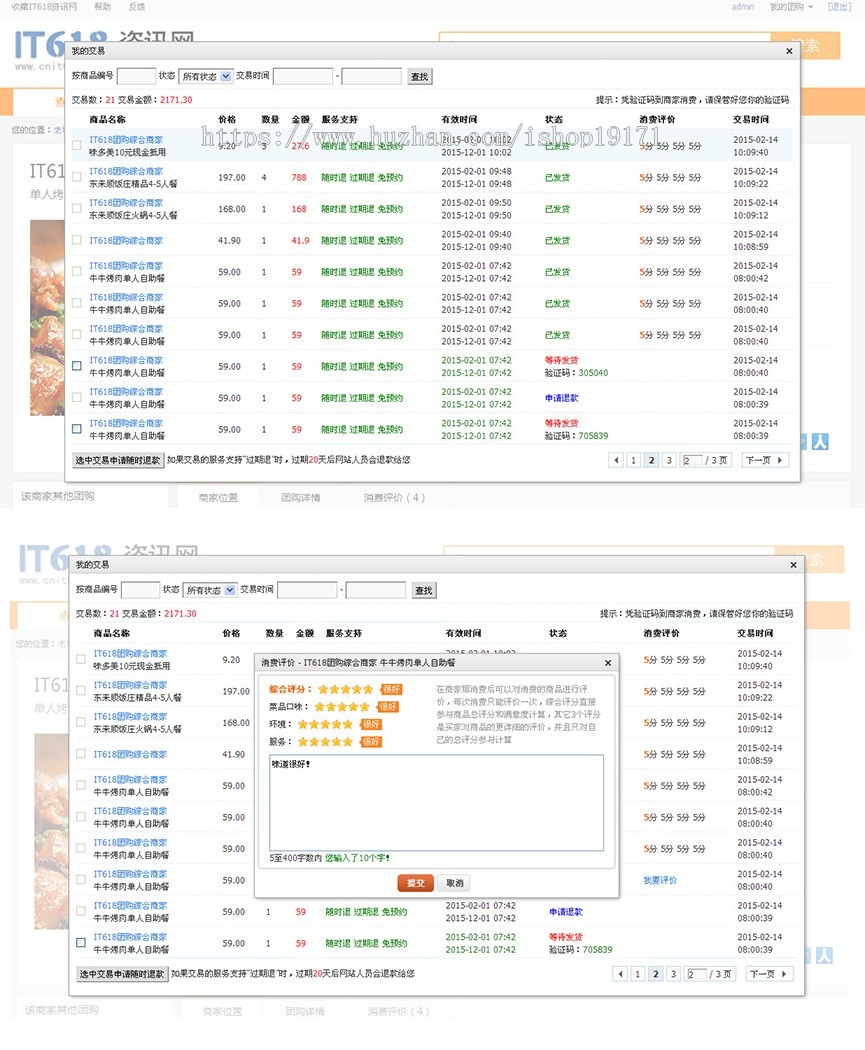Image resolution: width=865 pixels, height=1050 pixels.
Task: Tick checkbox for the 41.90 row in upper dialog
Action: coord(77,240)
